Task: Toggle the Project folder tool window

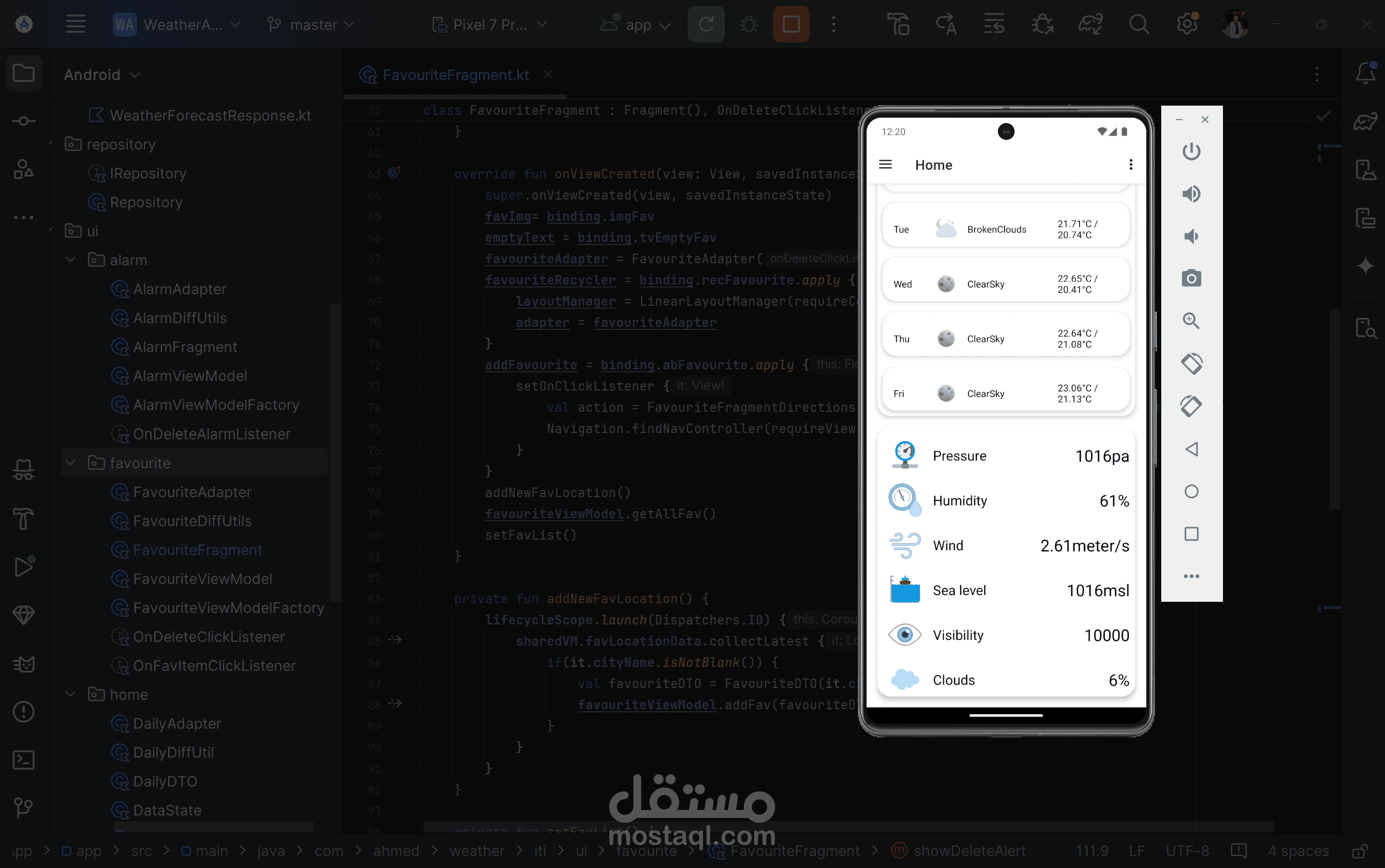Action: tap(24, 73)
